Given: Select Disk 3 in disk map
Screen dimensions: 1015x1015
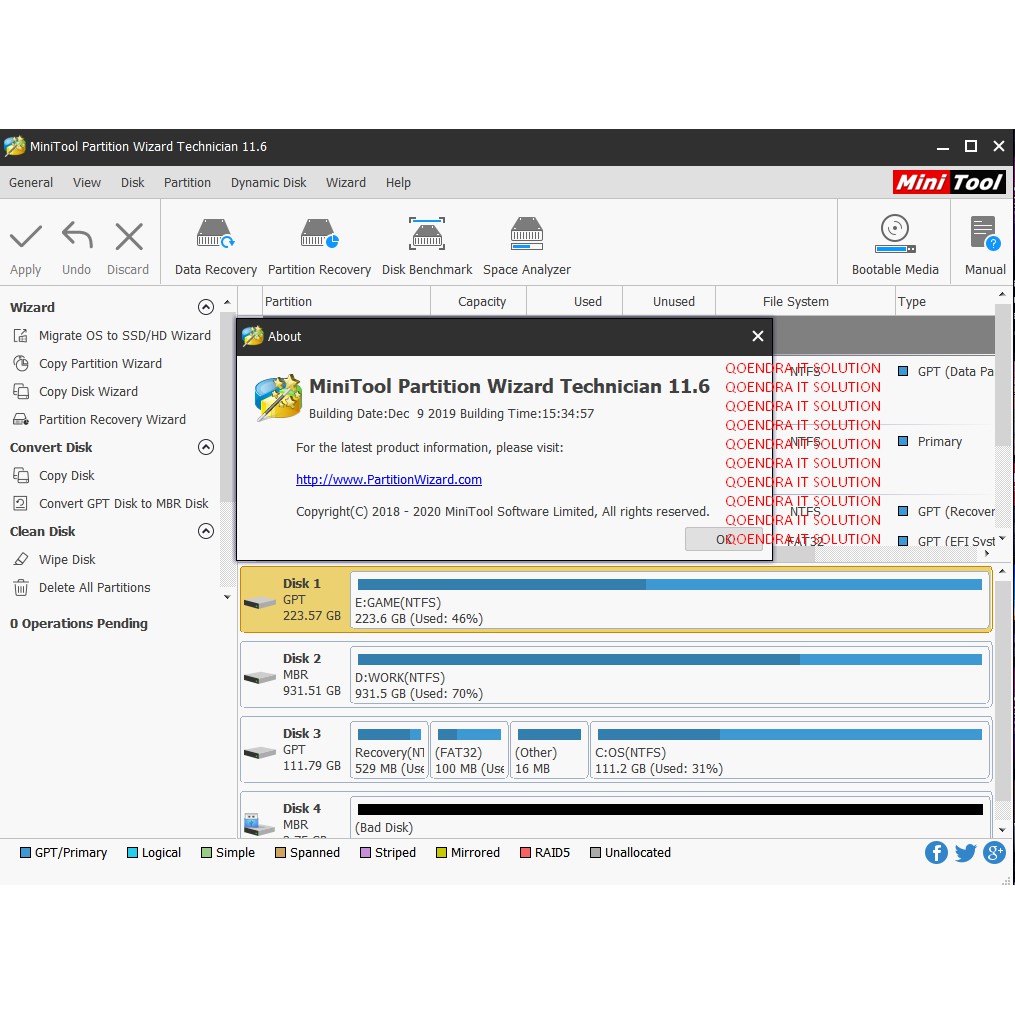Looking at the screenshot, I should pyautogui.click(x=295, y=749).
